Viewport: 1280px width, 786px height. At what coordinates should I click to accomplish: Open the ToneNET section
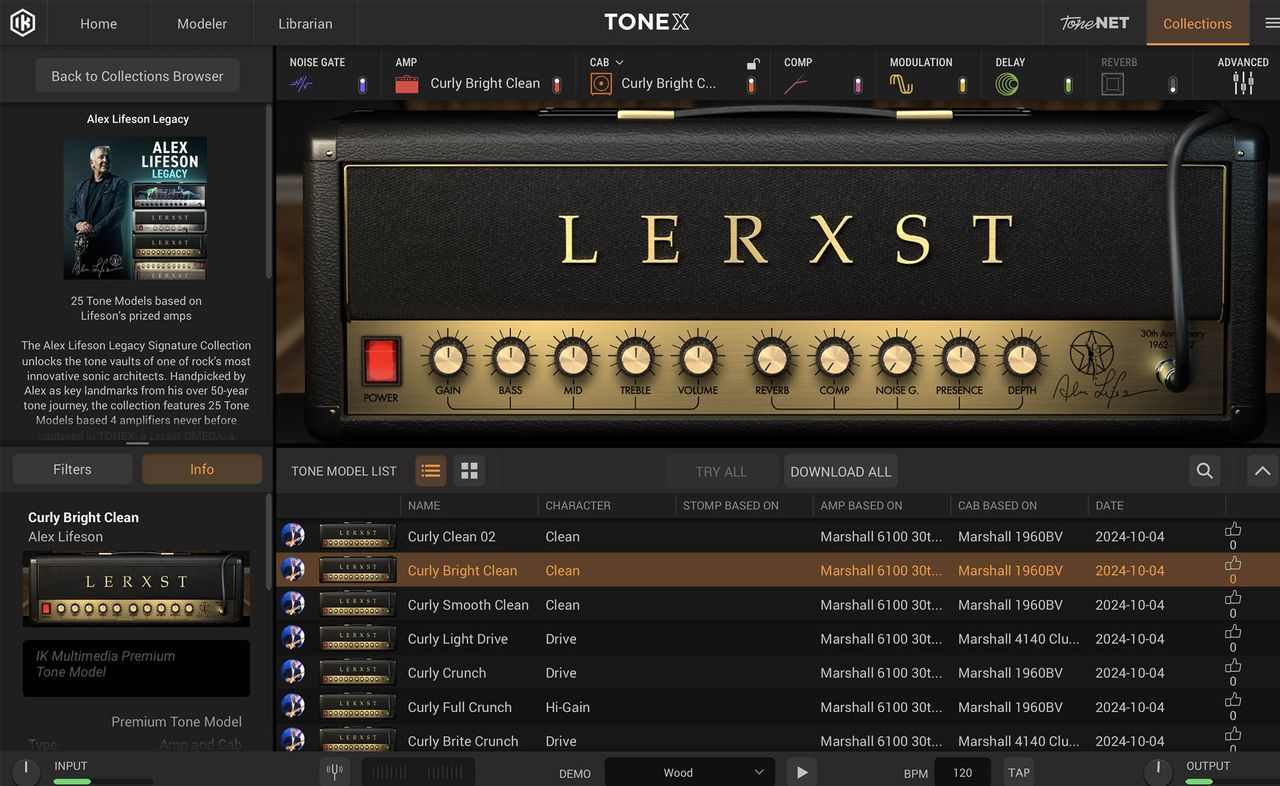(x=1094, y=23)
